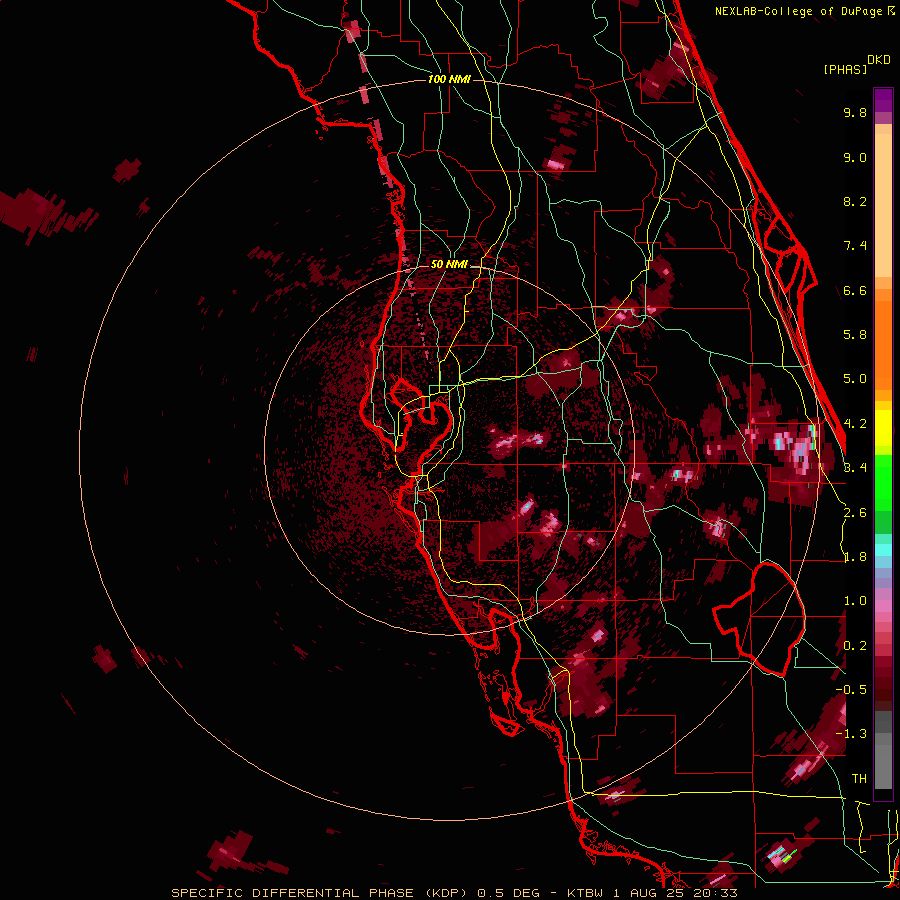Click the -0.5 scale value
The image size is (900, 900).
click(851, 690)
